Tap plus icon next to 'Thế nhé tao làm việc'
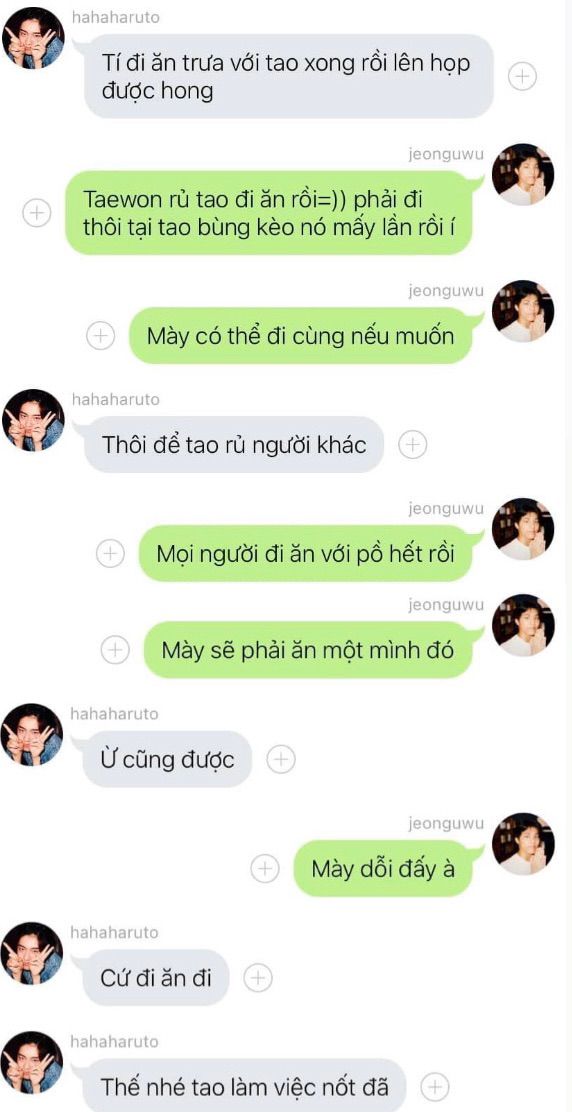Viewport: 572px width, 1112px height. pos(435,1086)
